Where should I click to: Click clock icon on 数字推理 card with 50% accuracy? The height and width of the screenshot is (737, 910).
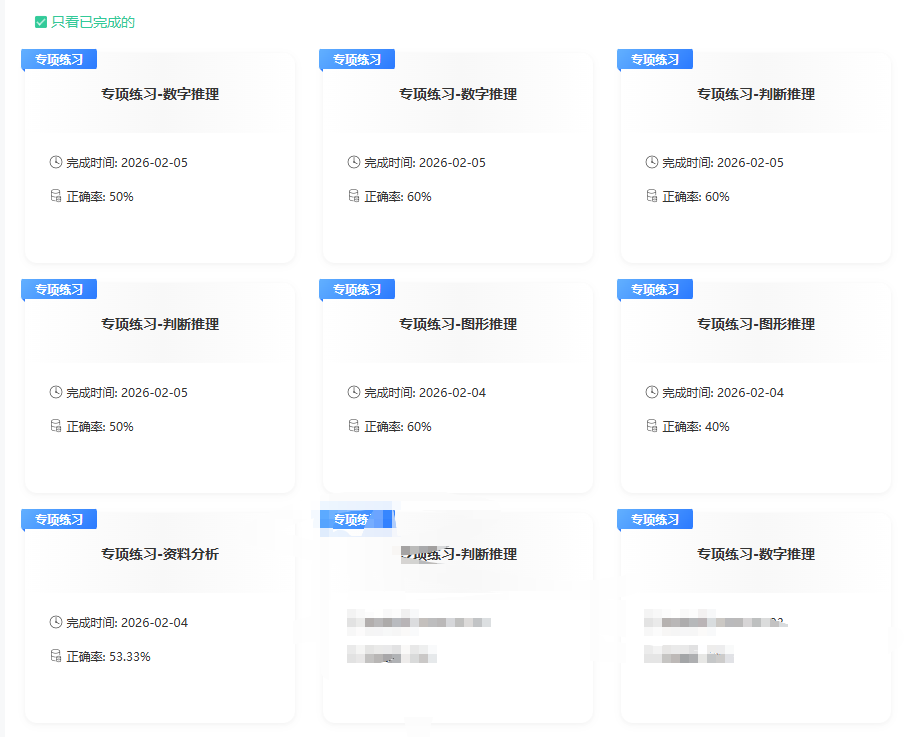click(56, 162)
